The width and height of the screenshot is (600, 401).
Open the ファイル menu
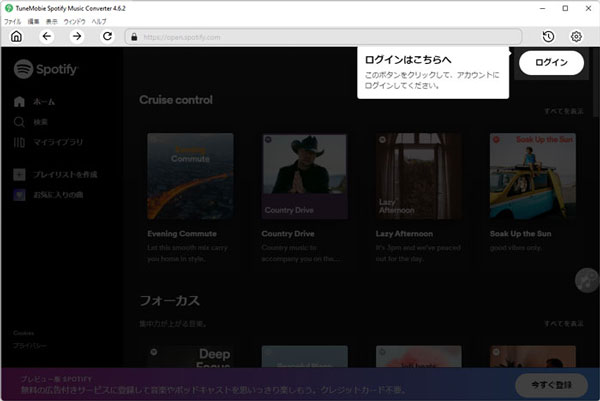12,21
